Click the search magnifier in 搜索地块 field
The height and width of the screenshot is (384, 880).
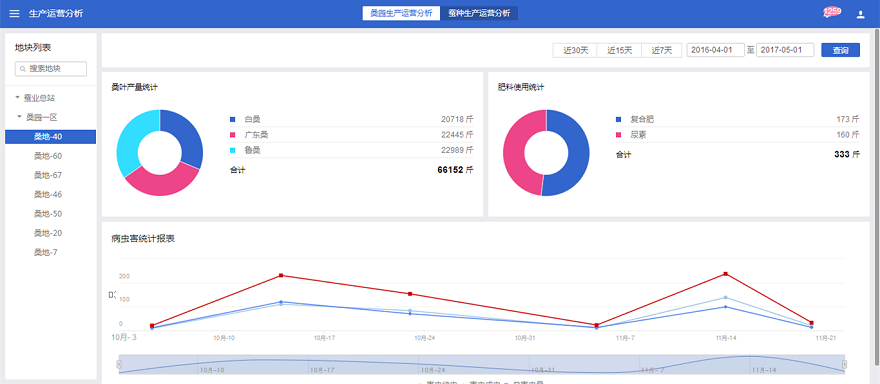[x=22, y=69]
